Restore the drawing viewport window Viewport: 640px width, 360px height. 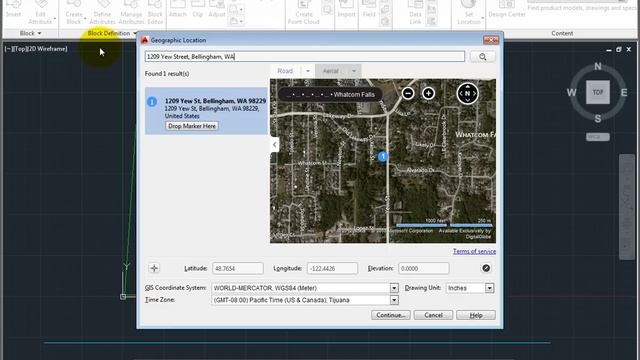click(x=619, y=49)
